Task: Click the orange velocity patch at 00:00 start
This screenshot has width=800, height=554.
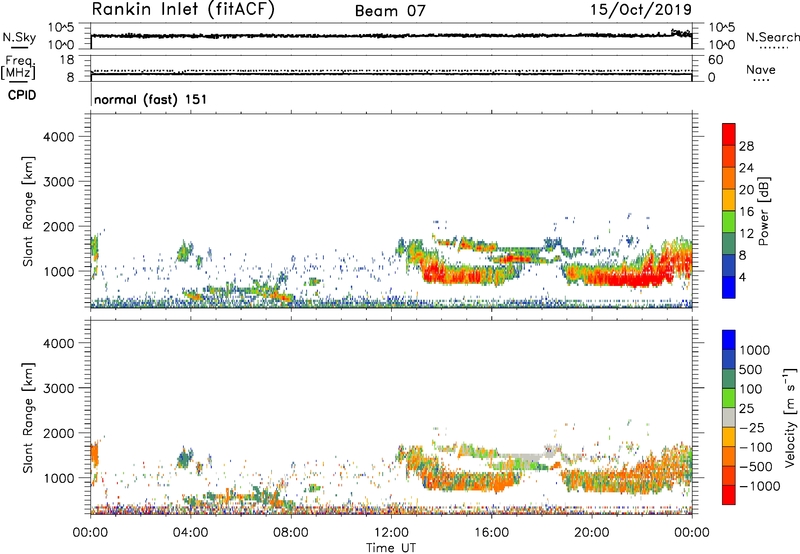Action: point(94,454)
